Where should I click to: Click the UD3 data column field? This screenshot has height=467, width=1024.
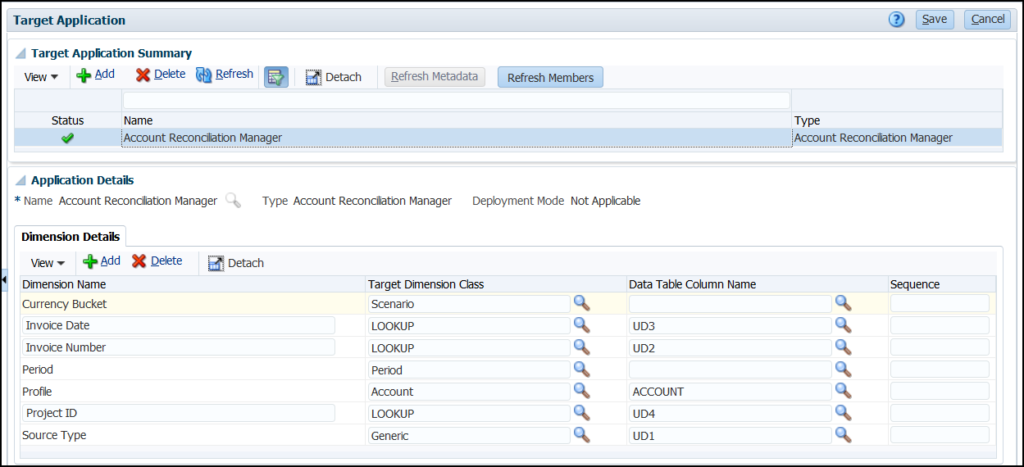(x=730, y=325)
